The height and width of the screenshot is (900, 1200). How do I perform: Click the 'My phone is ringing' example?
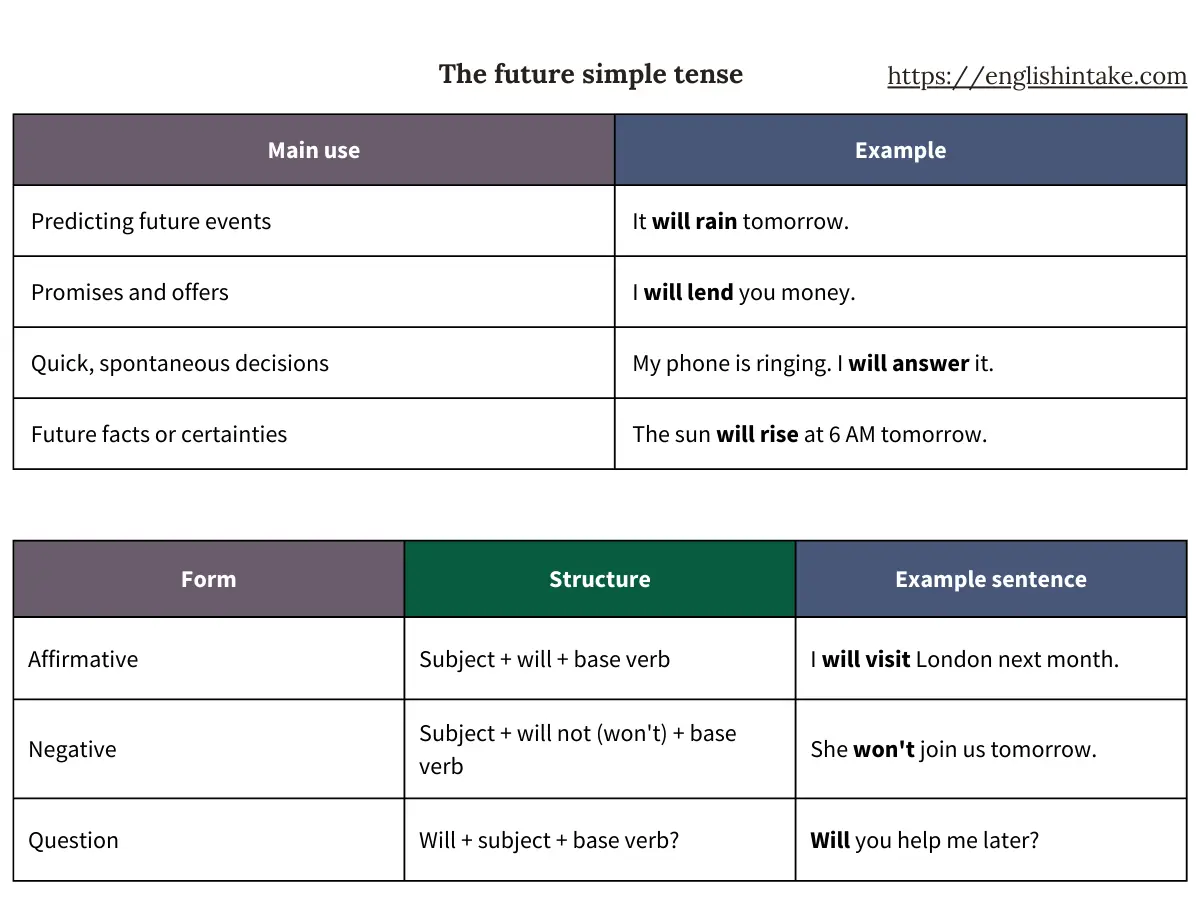(812, 363)
